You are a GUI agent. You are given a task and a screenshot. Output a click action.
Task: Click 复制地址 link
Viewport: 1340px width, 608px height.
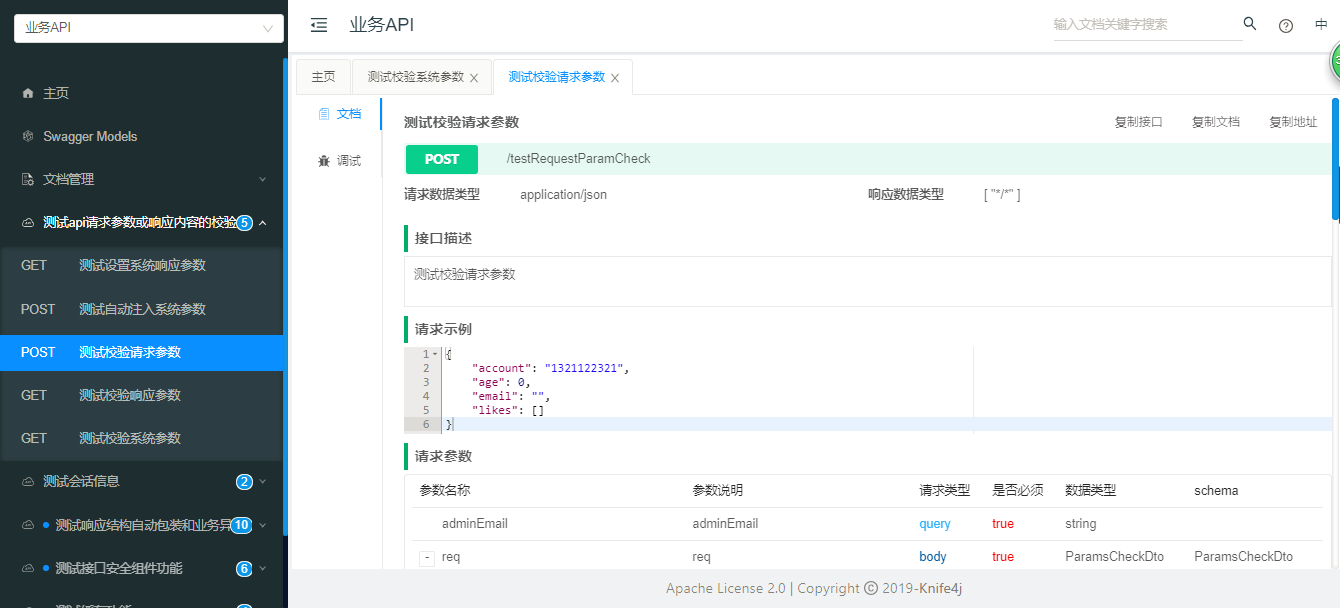1293,122
